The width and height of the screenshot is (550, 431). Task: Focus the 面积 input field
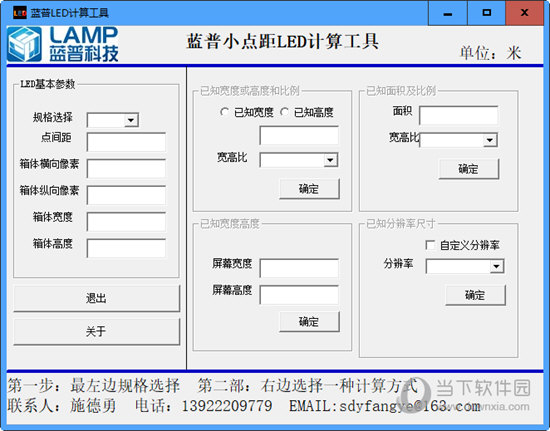click(458, 115)
